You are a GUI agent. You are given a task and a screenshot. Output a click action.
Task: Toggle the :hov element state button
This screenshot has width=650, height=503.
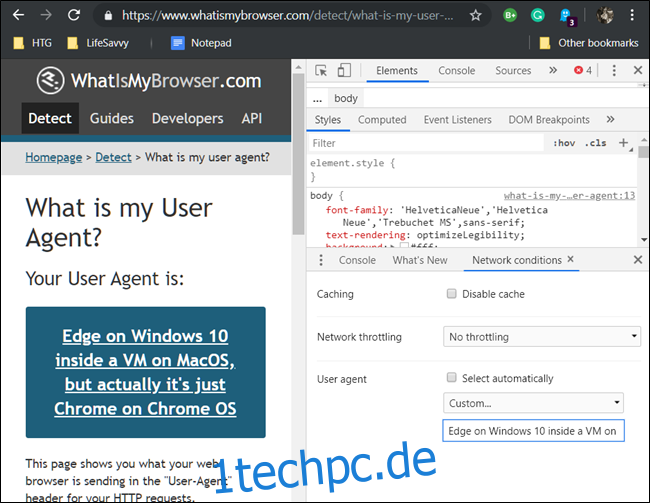[563, 143]
